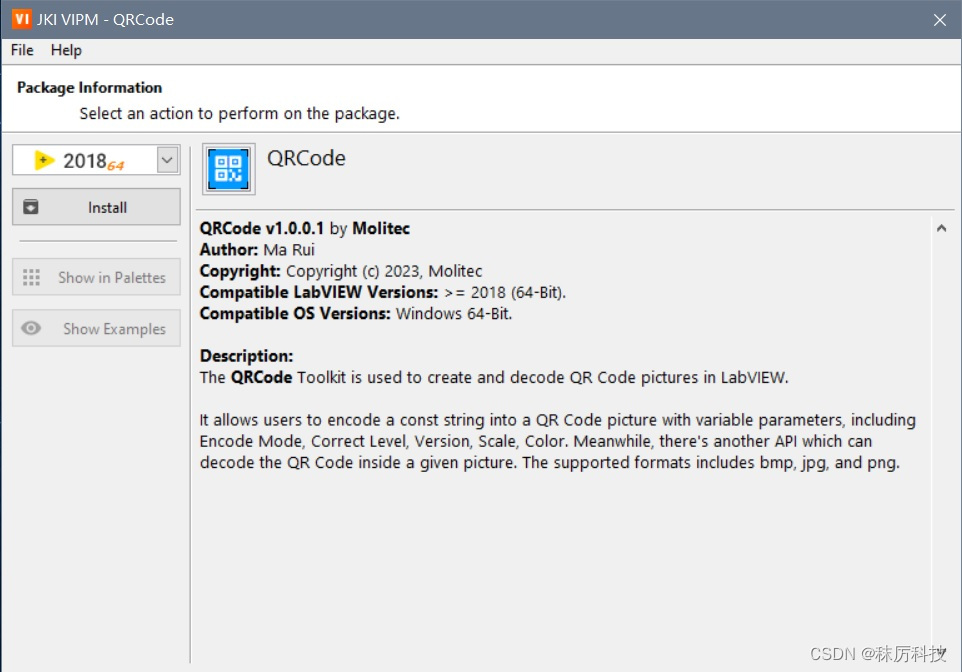
Task: Click the JKI VIPM logo in title bar
Action: click(21, 19)
